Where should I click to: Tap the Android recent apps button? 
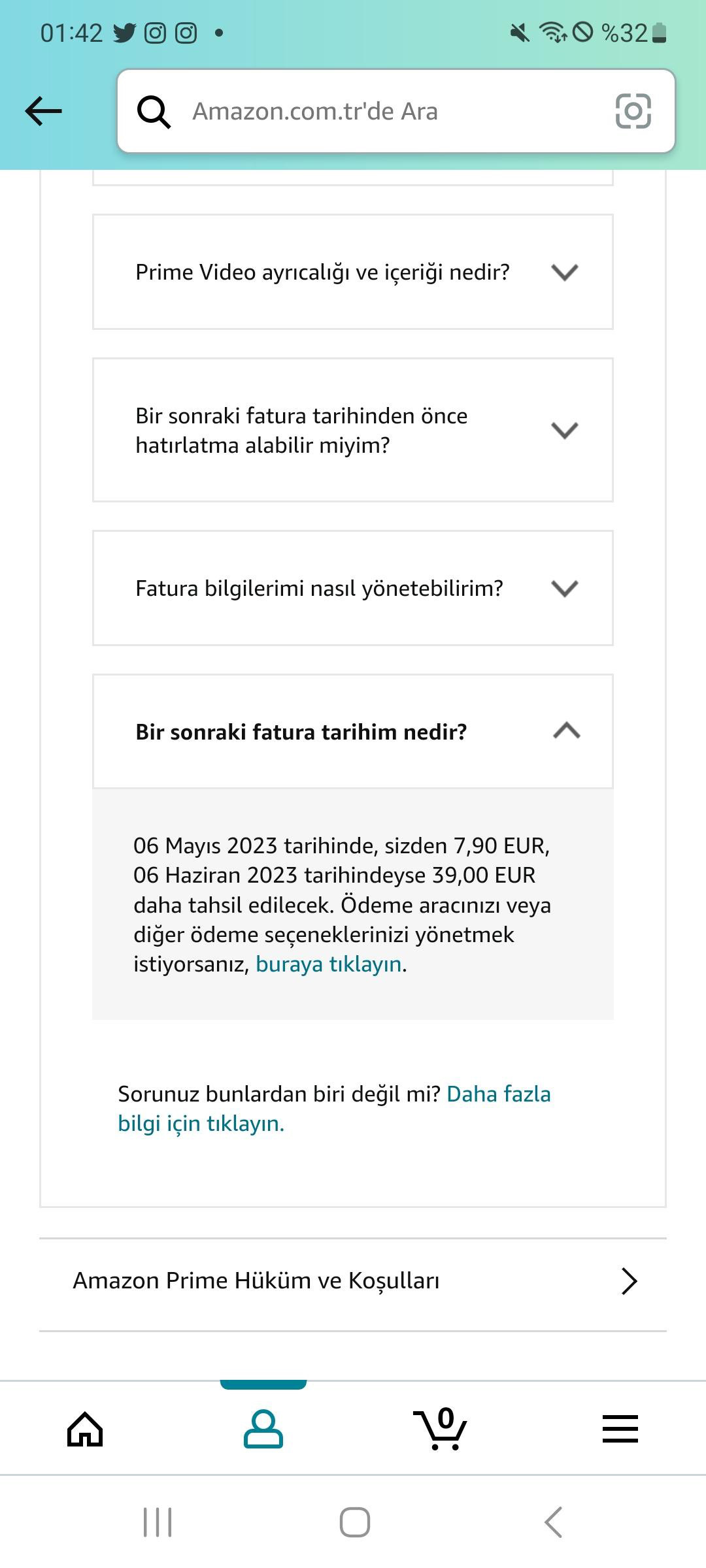pos(158,1522)
